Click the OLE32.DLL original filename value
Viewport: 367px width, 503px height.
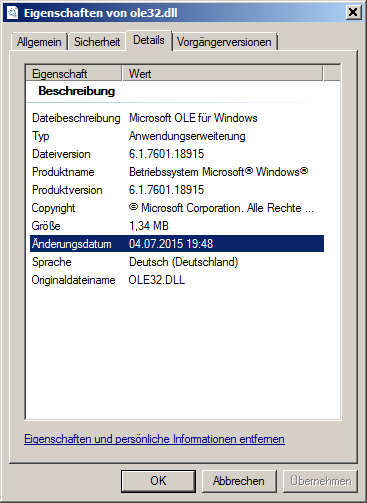coord(157,280)
